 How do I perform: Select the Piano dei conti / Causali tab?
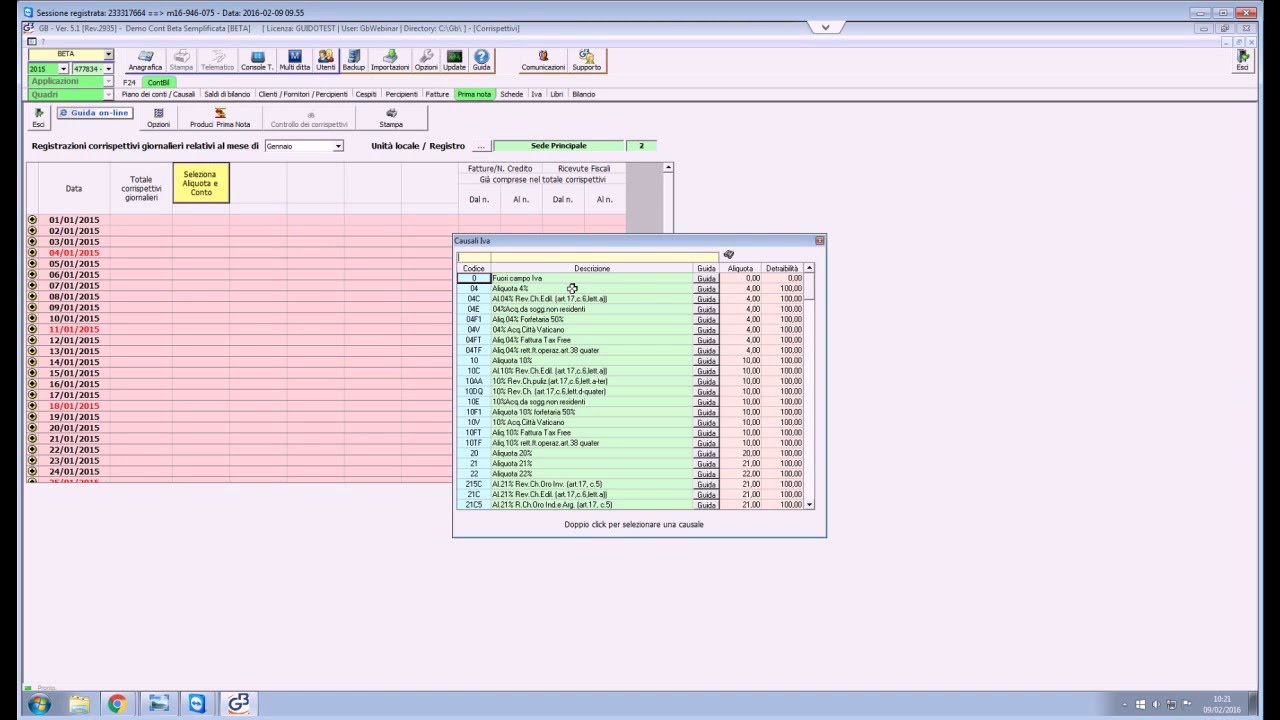coord(158,94)
